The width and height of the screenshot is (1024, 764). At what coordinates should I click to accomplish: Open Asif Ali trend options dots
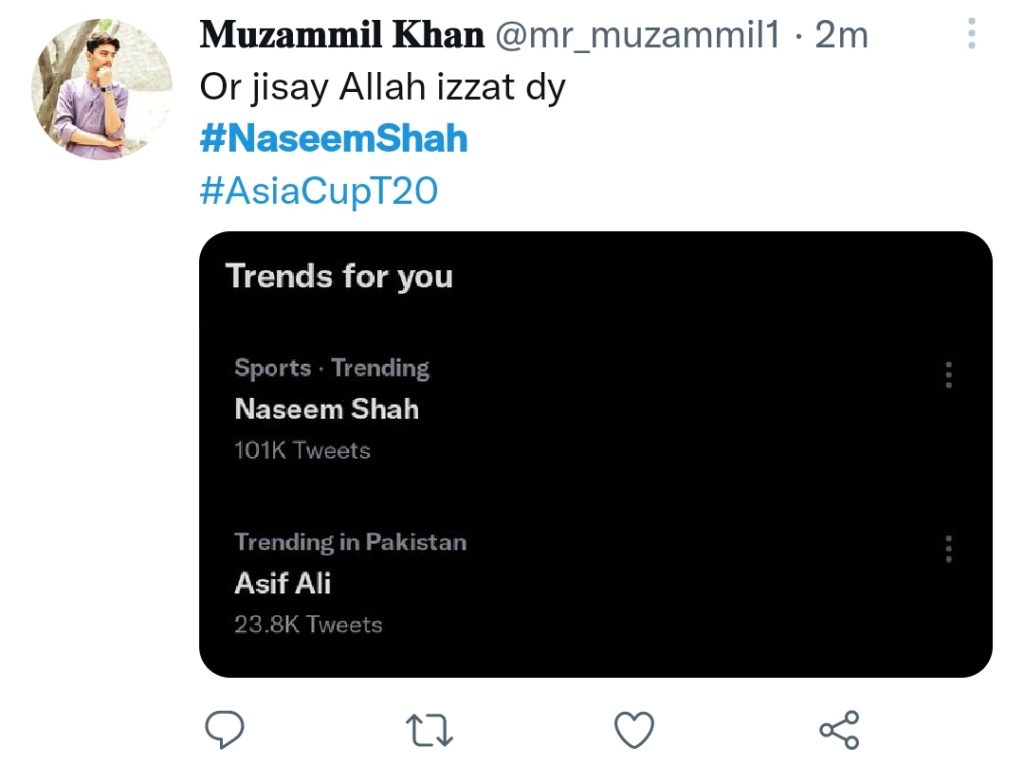pyautogui.click(x=948, y=549)
